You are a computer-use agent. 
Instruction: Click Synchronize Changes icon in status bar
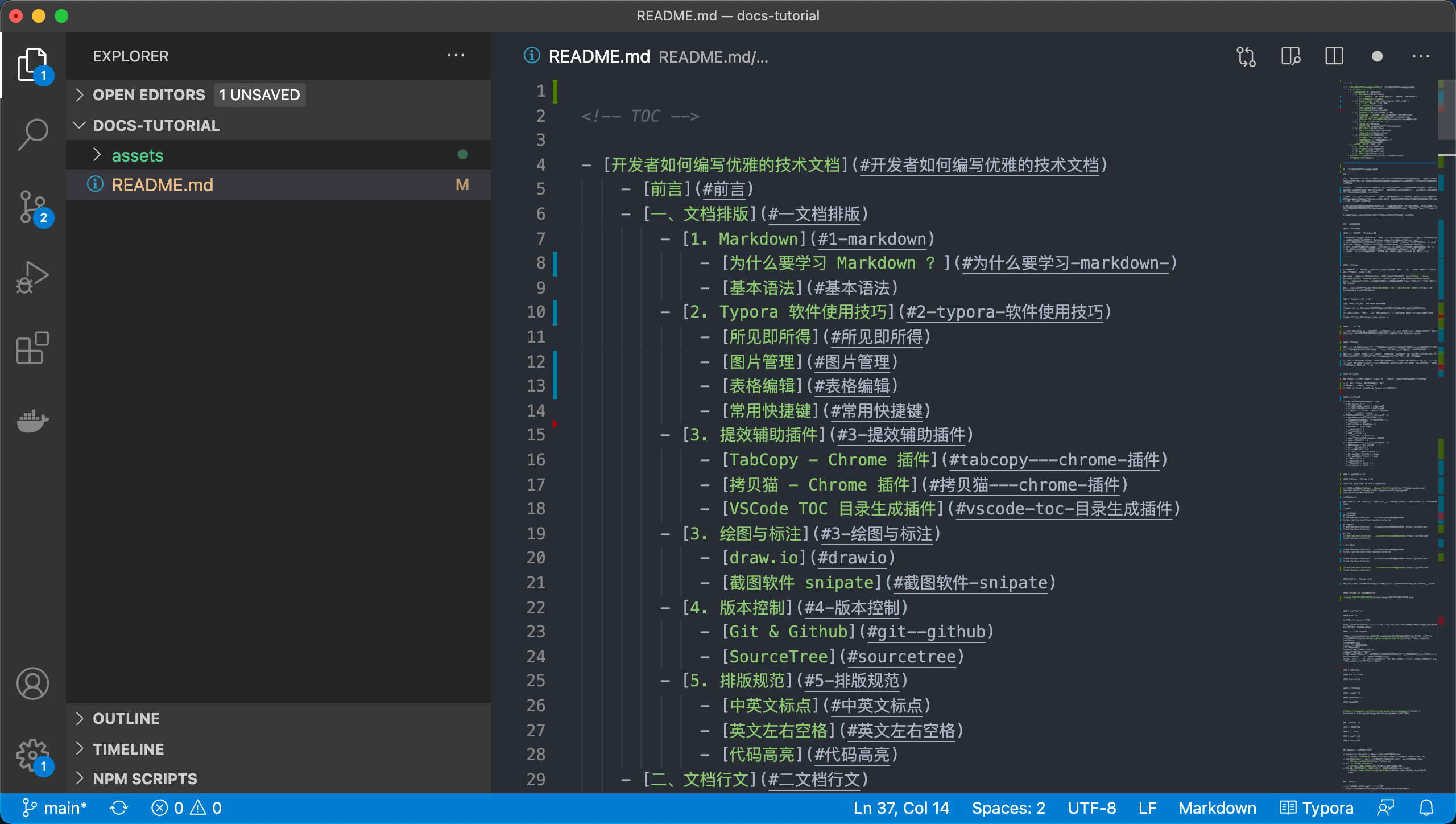pos(119,808)
